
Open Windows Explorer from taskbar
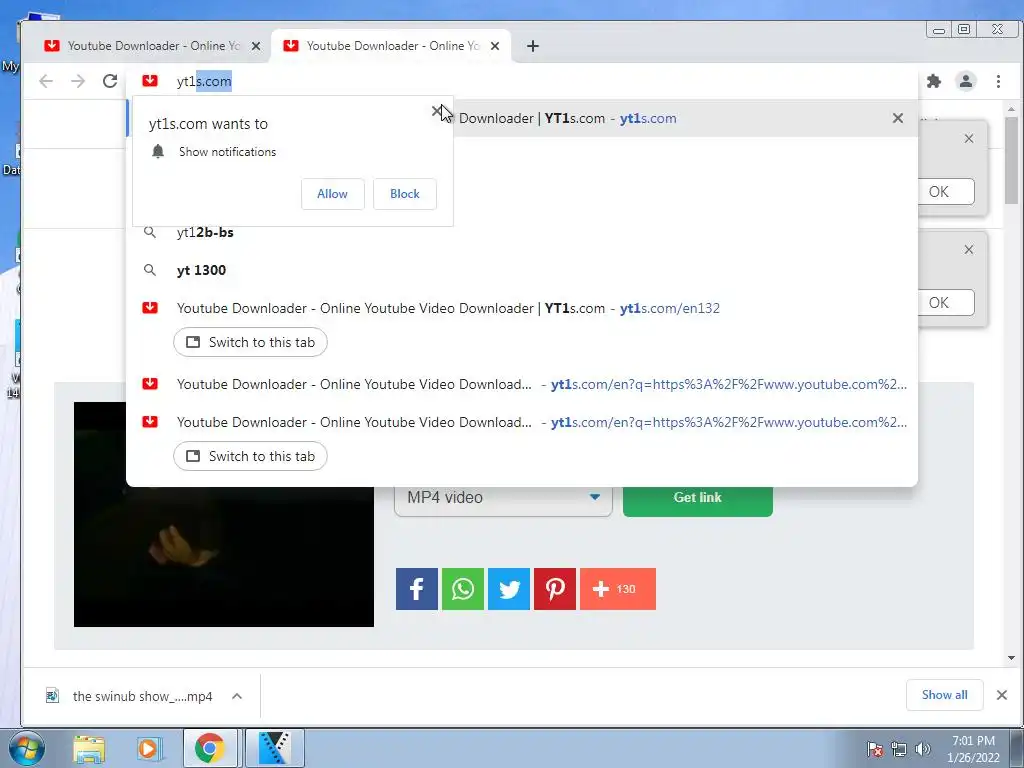[89, 748]
